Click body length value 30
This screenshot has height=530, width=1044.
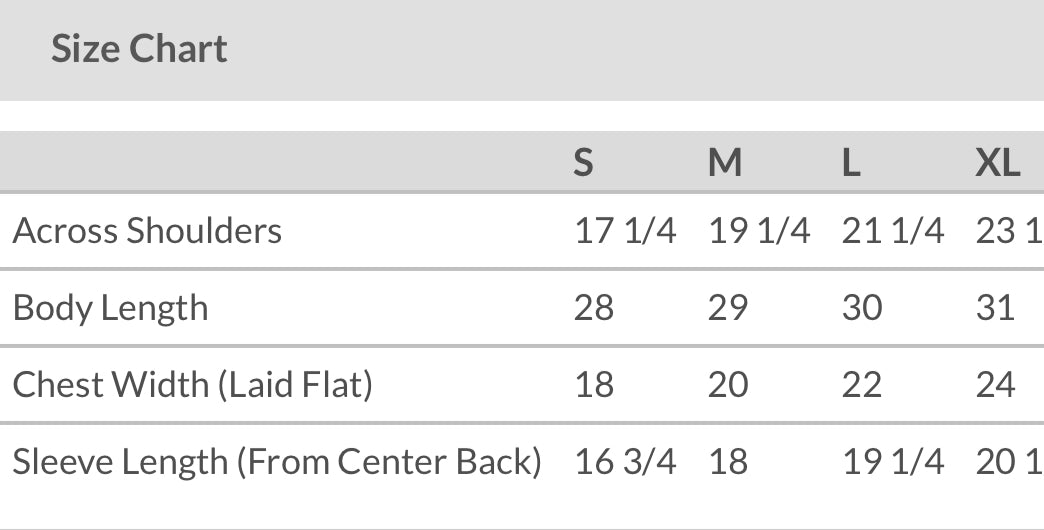click(x=862, y=307)
